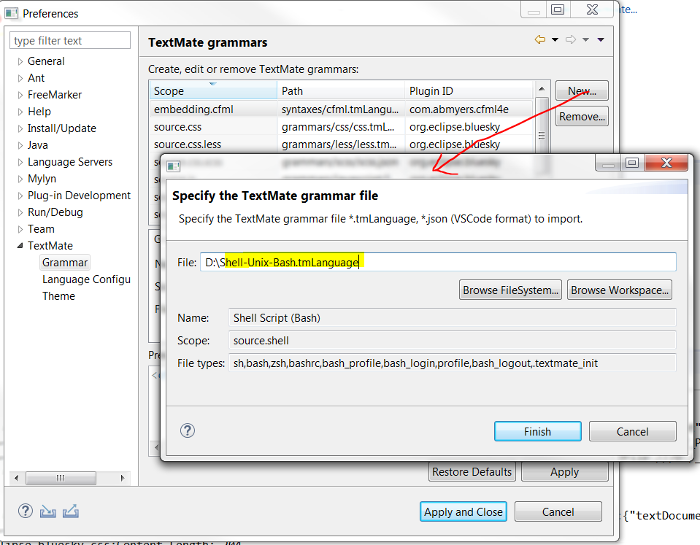This screenshot has height=545, width=700.
Task: Select the source.css grammar row
Action: (341, 127)
